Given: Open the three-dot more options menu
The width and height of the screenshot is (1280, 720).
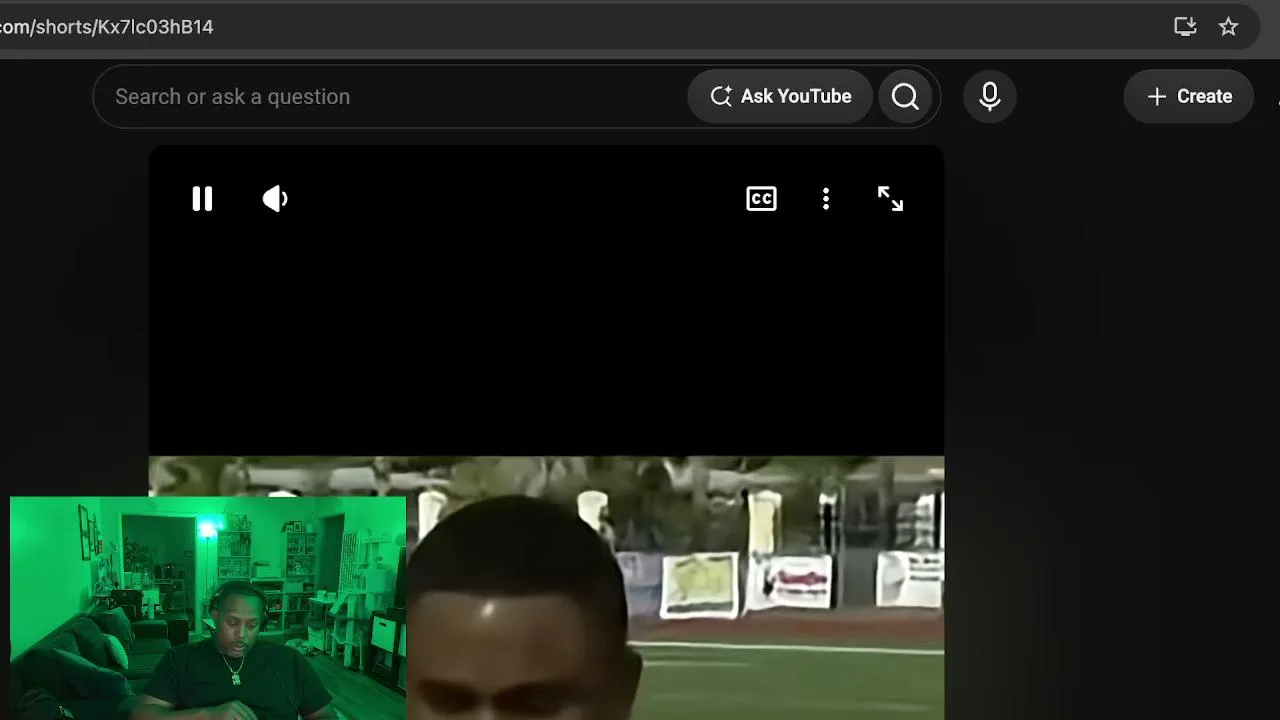Looking at the screenshot, I should tap(826, 199).
